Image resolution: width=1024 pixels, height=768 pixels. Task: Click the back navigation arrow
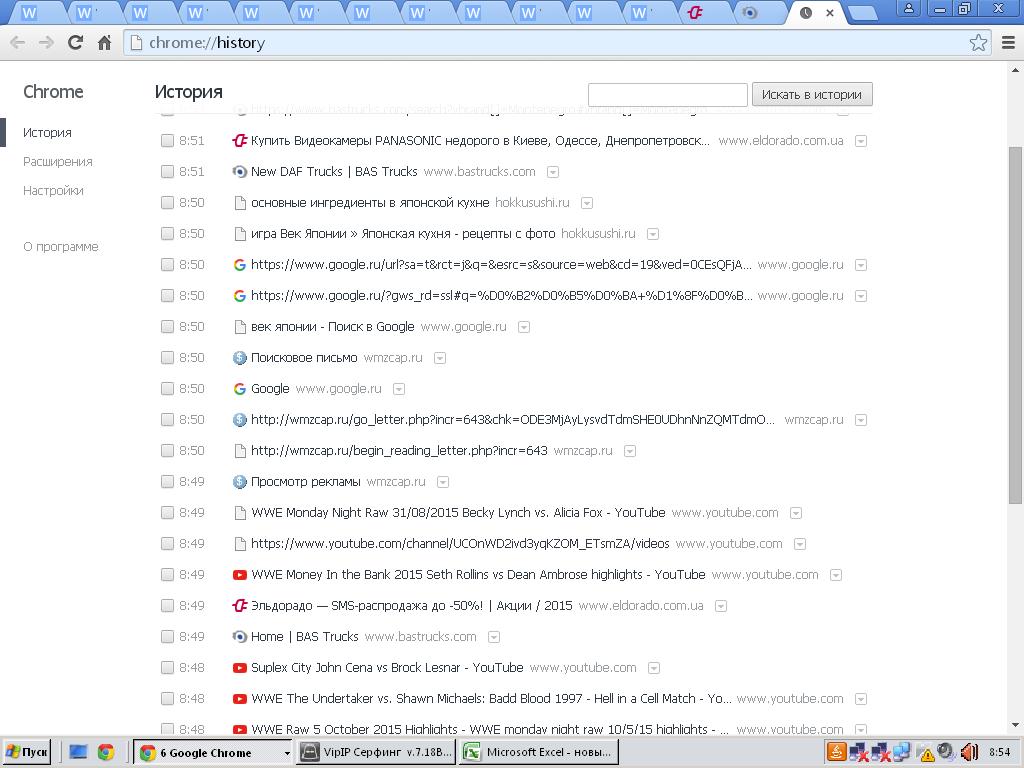pos(18,42)
